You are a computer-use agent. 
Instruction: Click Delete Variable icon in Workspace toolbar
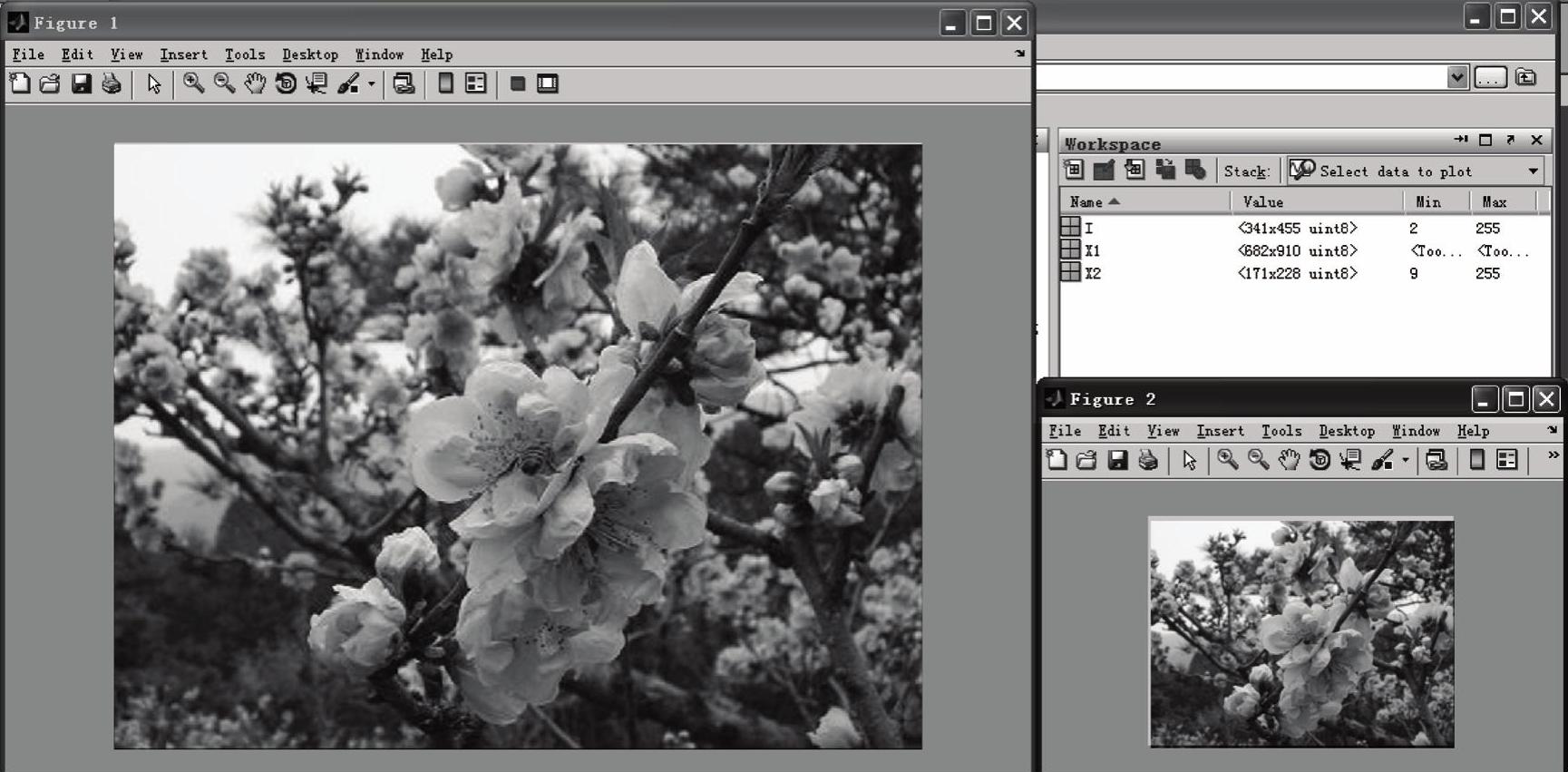pyautogui.click(x=1195, y=170)
